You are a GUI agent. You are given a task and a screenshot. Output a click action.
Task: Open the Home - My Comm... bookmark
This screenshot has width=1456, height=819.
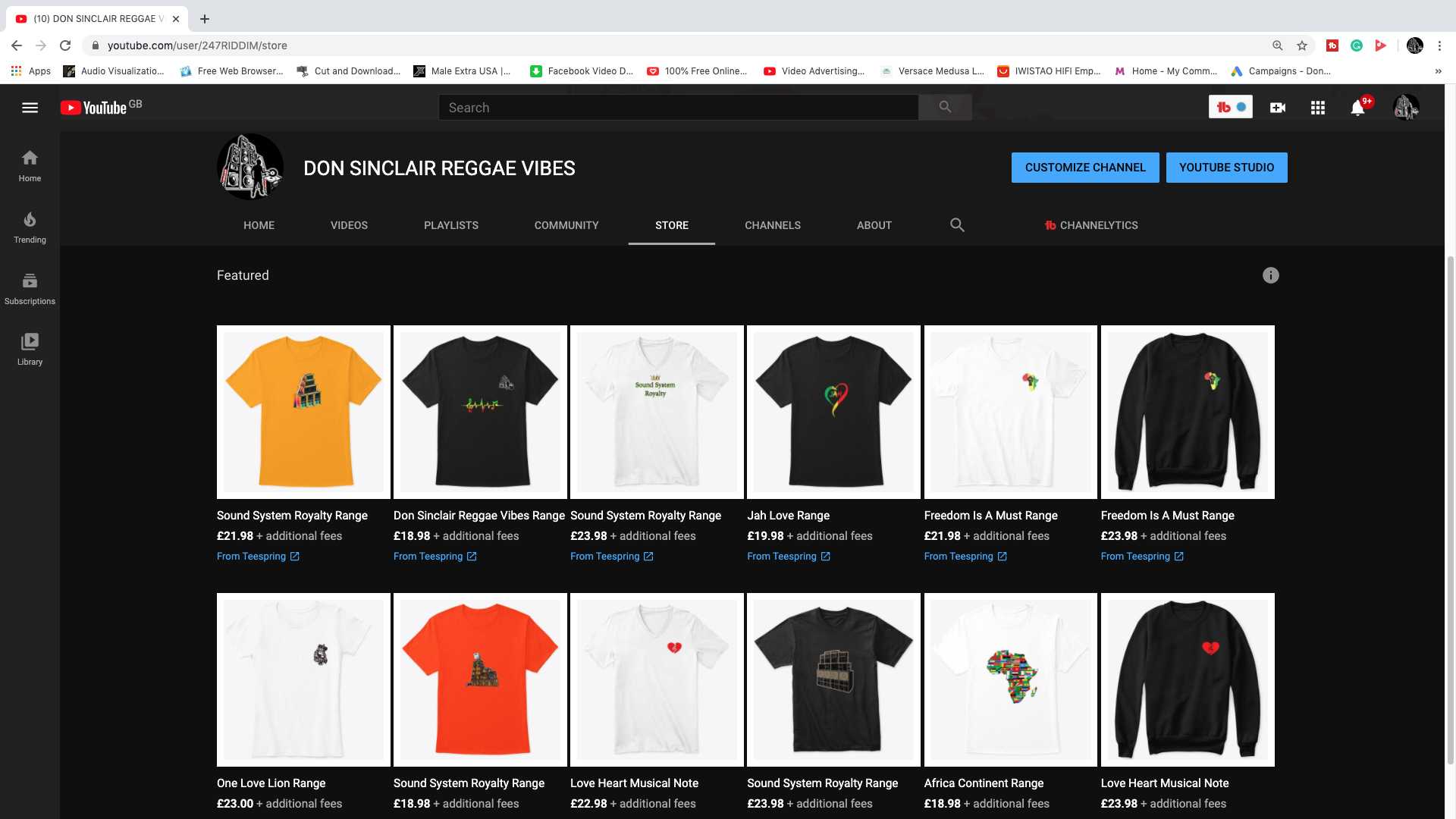1166,71
